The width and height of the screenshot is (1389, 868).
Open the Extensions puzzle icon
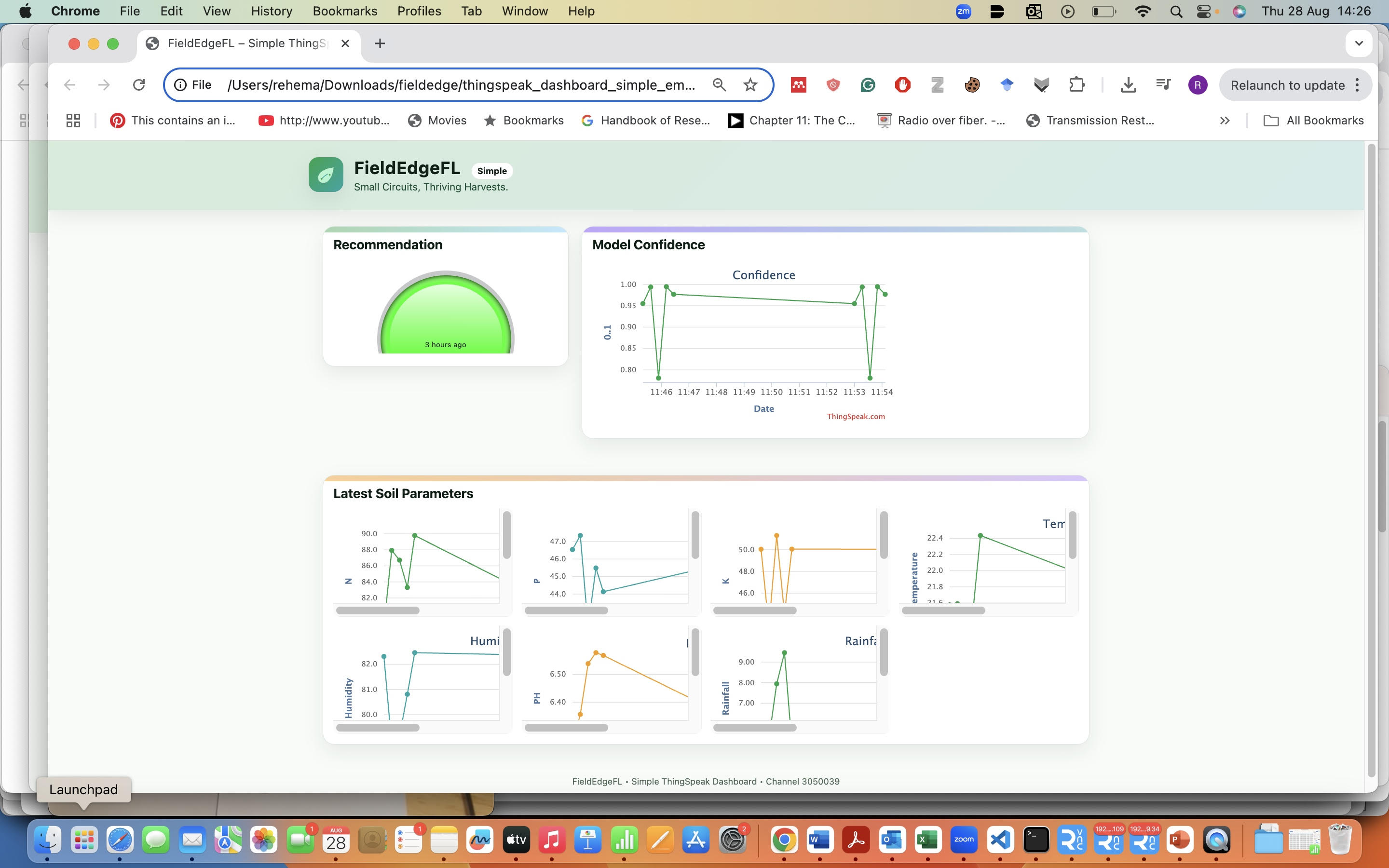[1077, 85]
